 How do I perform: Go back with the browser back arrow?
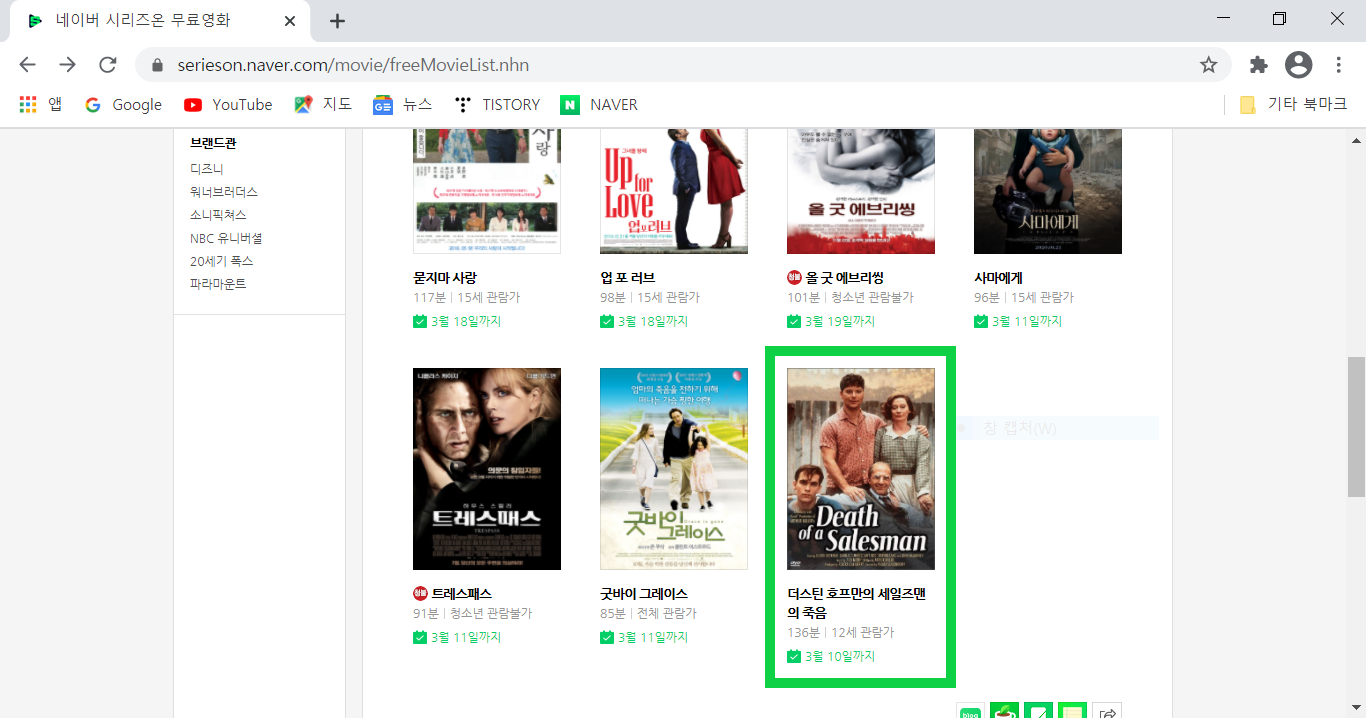27,65
